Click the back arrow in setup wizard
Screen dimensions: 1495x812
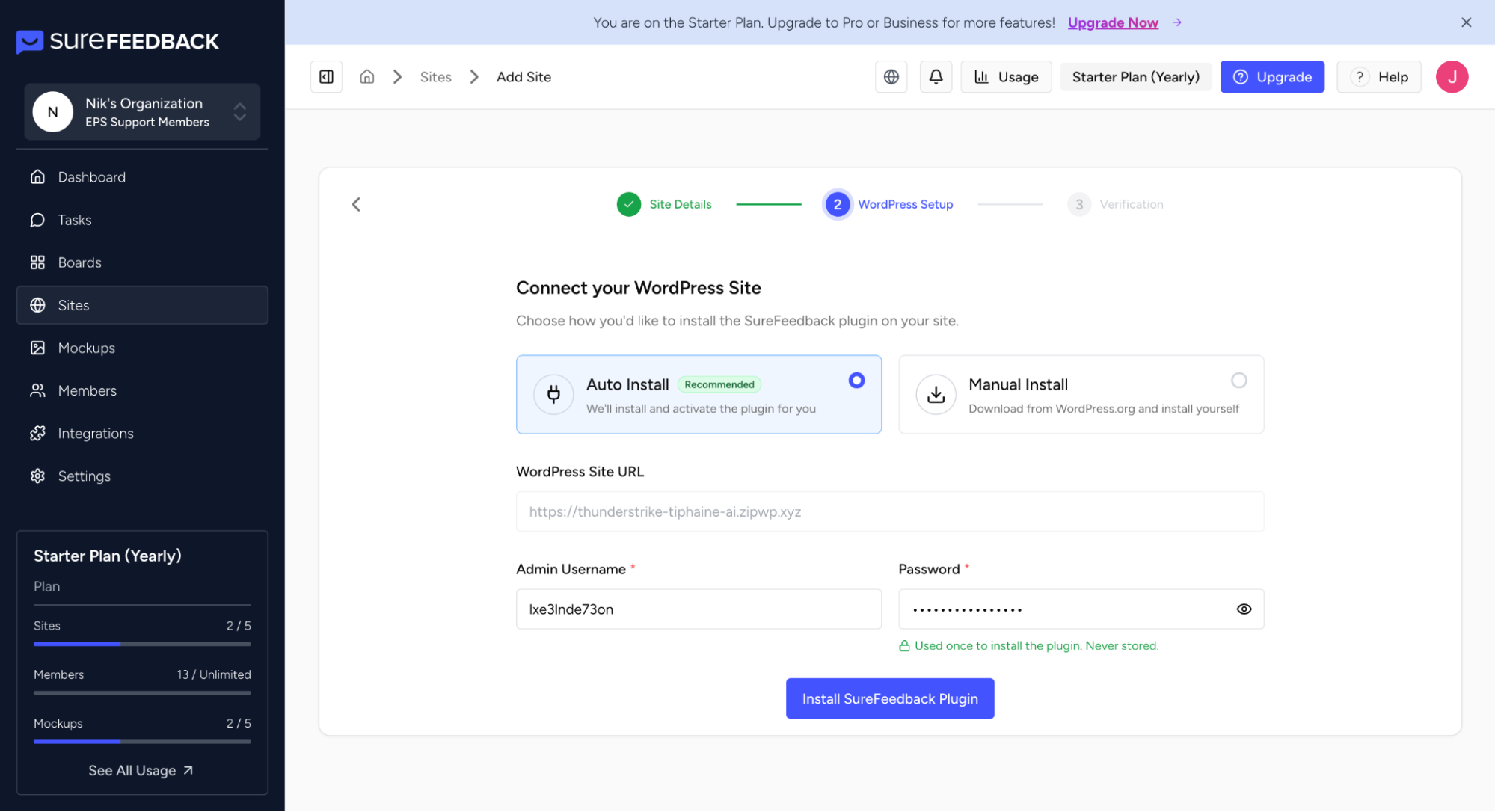(x=356, y=204)
